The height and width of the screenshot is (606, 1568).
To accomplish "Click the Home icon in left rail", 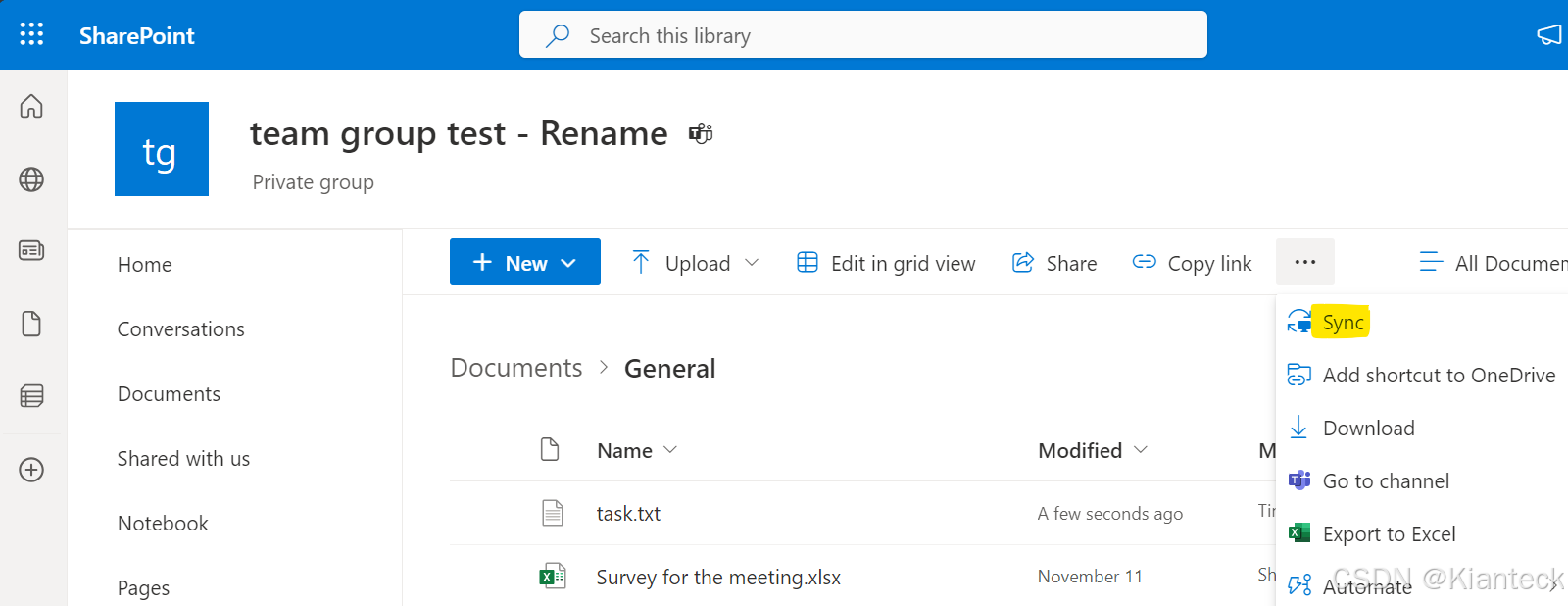I will [31, 106].
